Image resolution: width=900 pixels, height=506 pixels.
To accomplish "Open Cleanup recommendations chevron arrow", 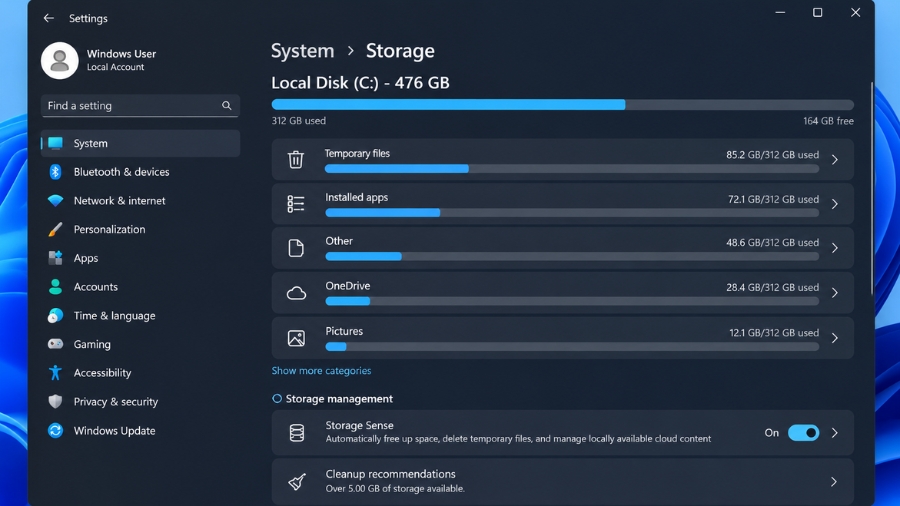I will [833, 481].
